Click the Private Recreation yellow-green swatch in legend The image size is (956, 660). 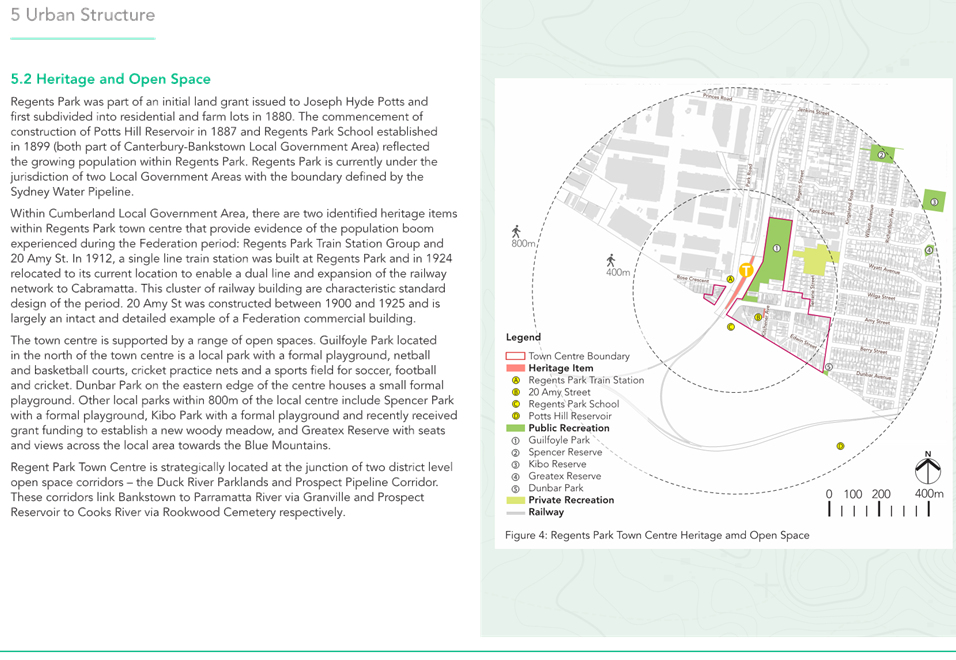tap(516, 500)
